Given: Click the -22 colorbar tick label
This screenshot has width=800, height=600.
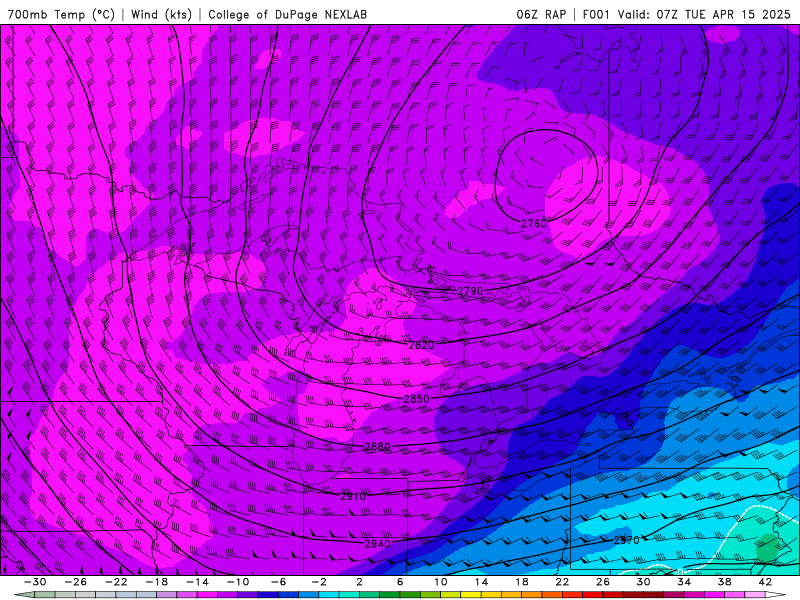Looking at the screenshot, I should pyautogui.click(x=116, y=582).
